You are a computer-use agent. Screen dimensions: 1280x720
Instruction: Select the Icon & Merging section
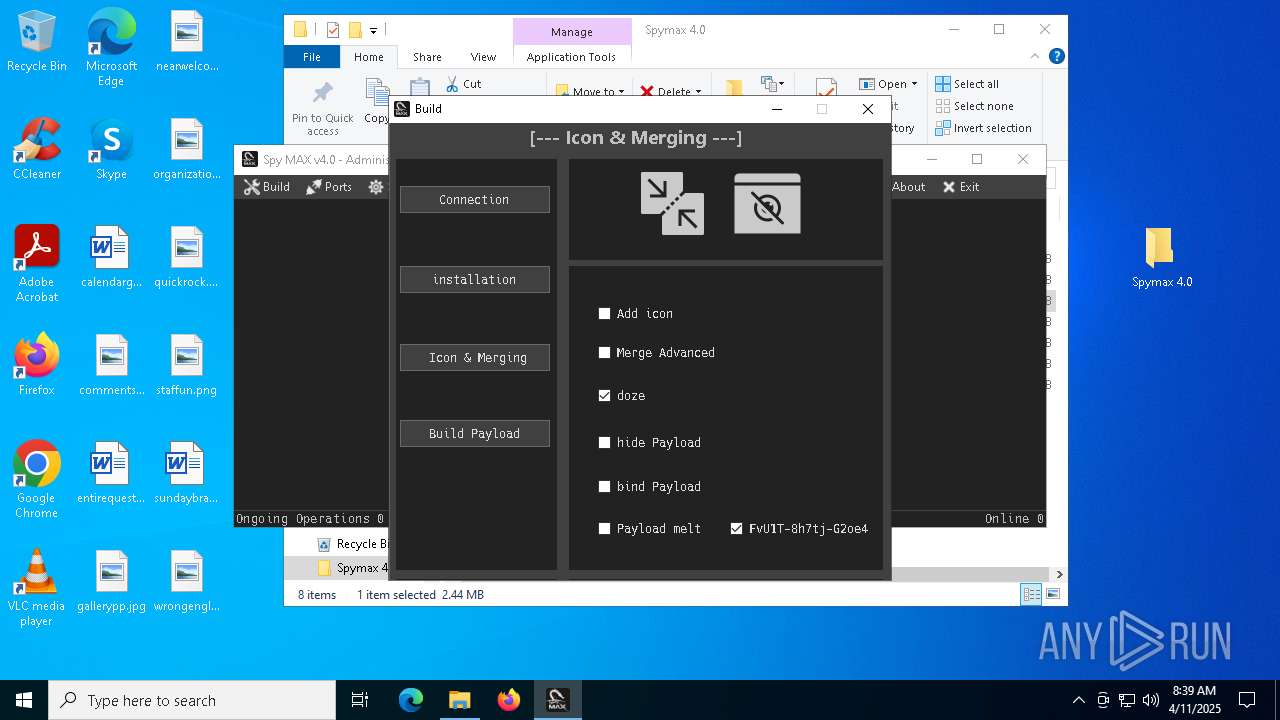474,357
